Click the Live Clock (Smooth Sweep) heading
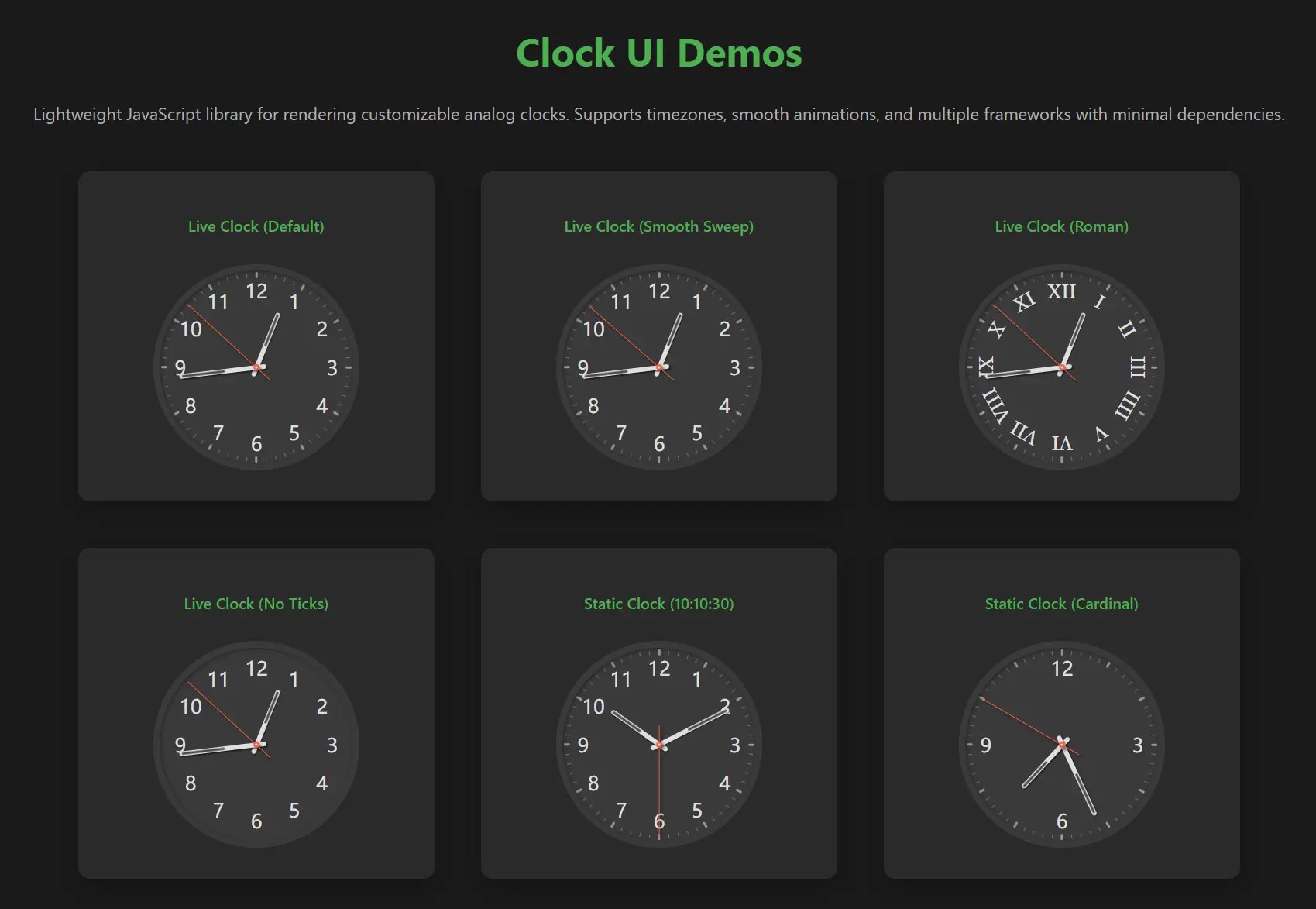The image size is (1316, 909). pyautogui.click(x=658, y=226)
